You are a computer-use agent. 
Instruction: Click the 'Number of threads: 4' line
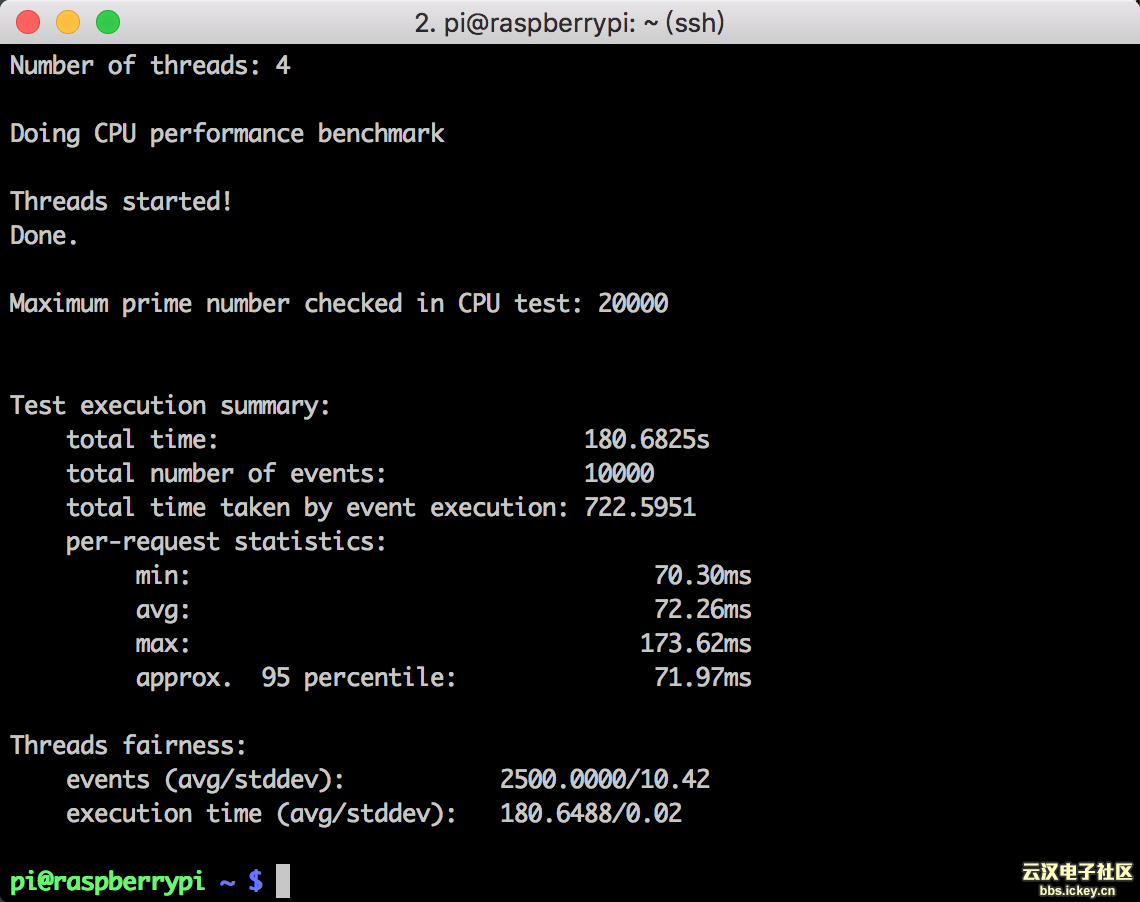click(150, 66)
